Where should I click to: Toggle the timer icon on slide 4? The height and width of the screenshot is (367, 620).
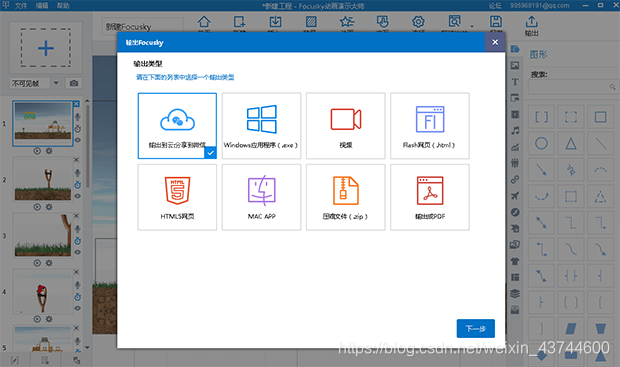[78, 297]
